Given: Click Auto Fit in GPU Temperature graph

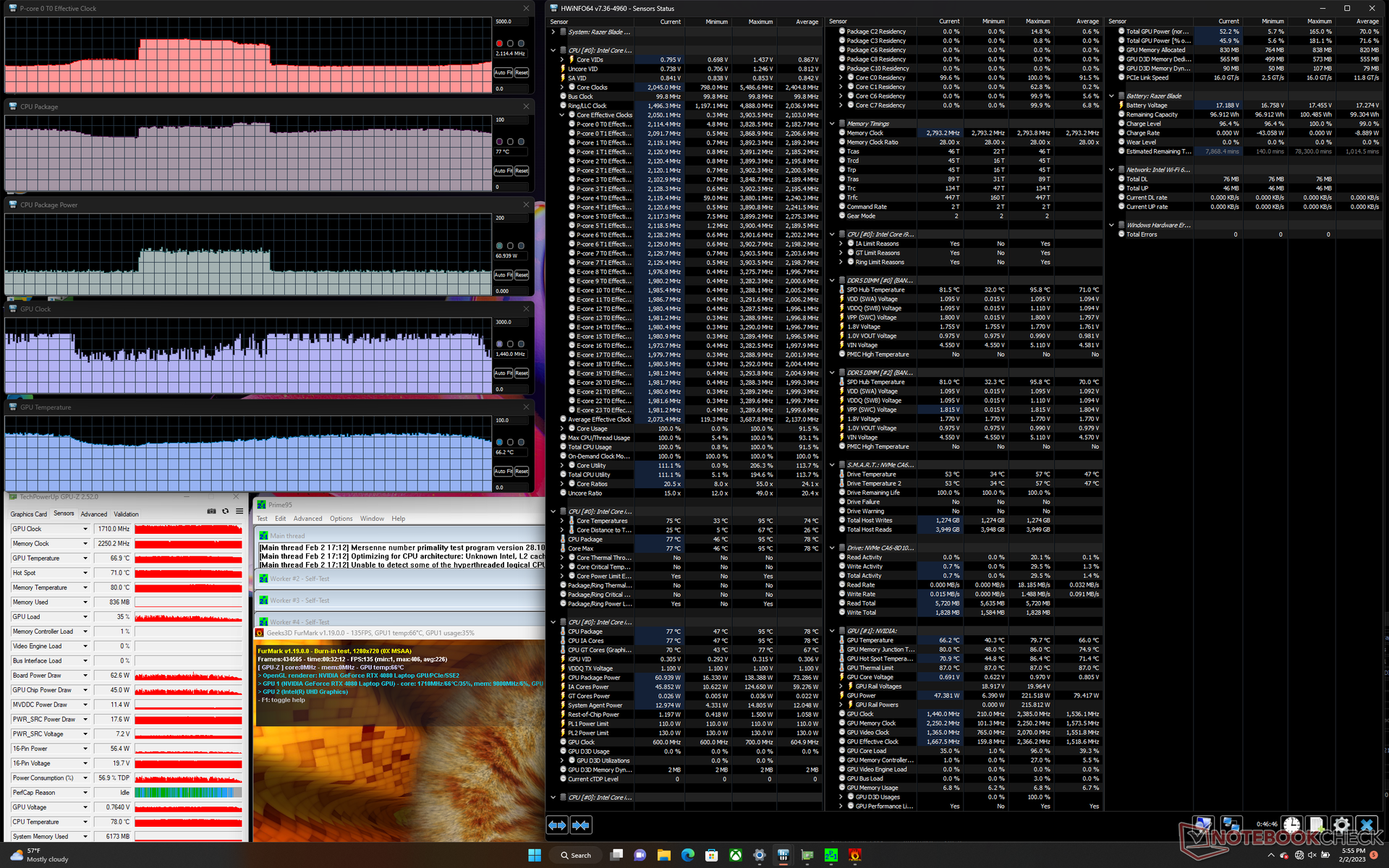Looking at the screenshot, I should 504,472.
